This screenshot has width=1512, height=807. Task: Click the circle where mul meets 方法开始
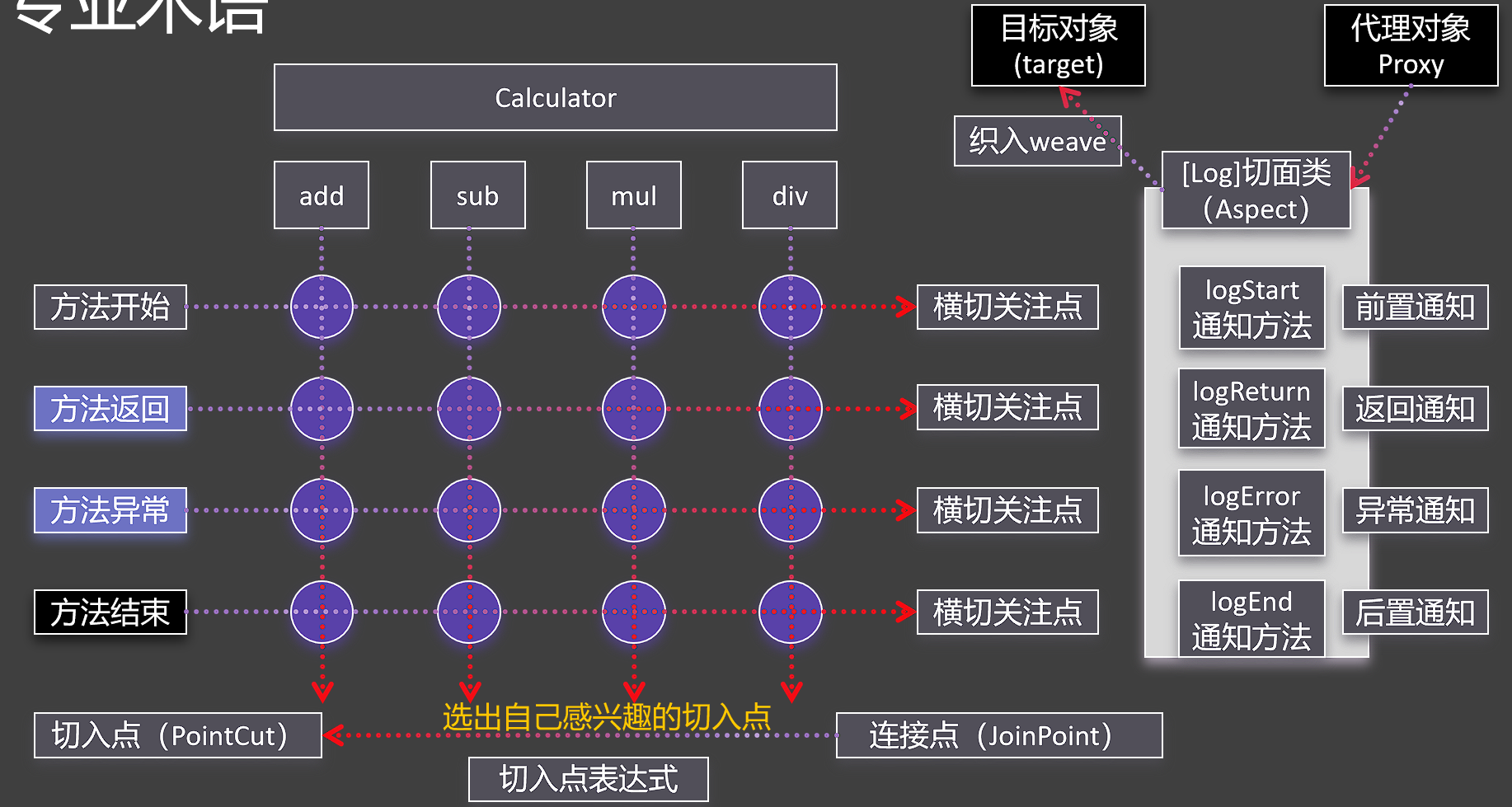(633, 307)
